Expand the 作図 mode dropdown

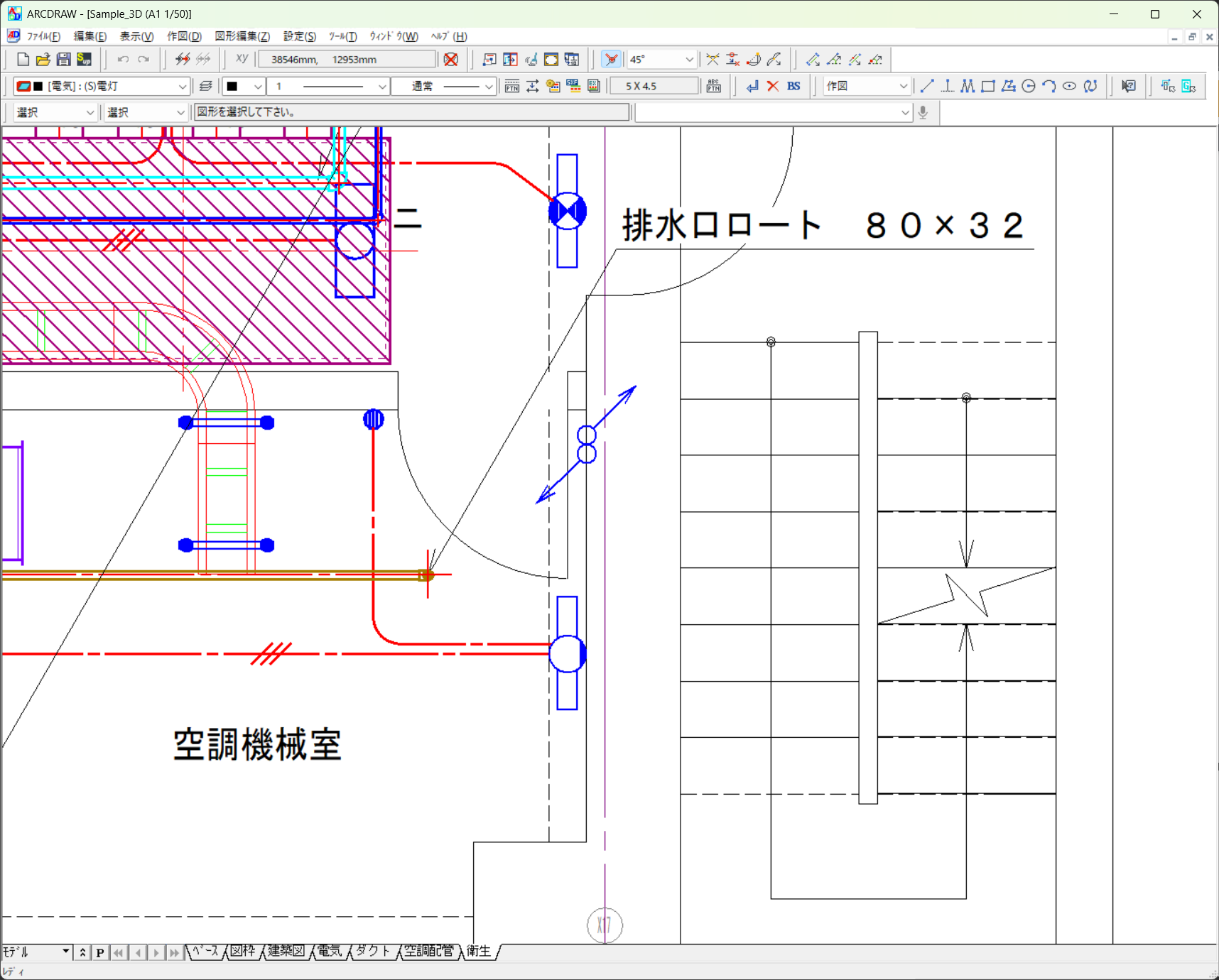pos(903,87)
